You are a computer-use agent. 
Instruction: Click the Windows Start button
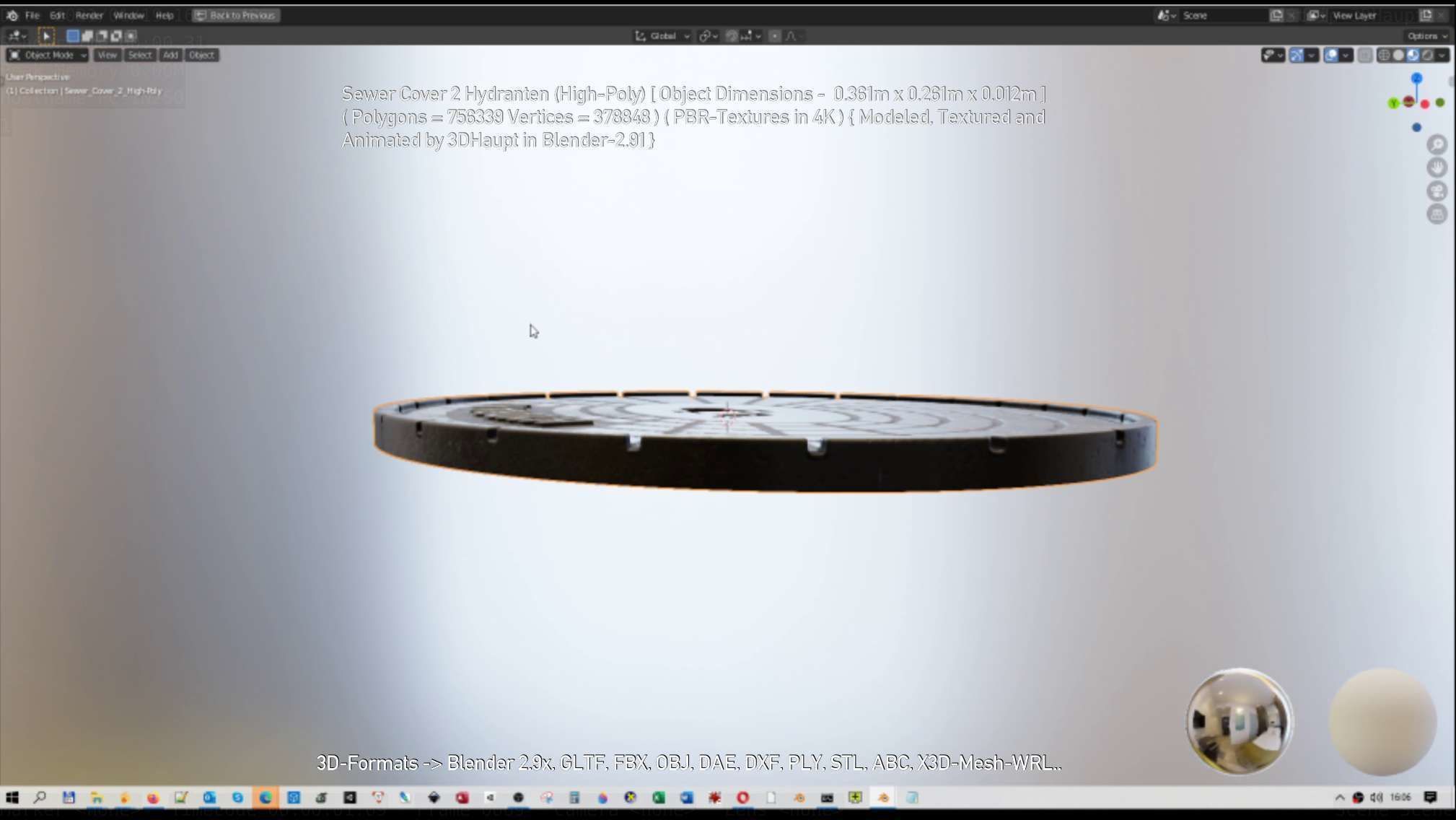coord(12,798)
